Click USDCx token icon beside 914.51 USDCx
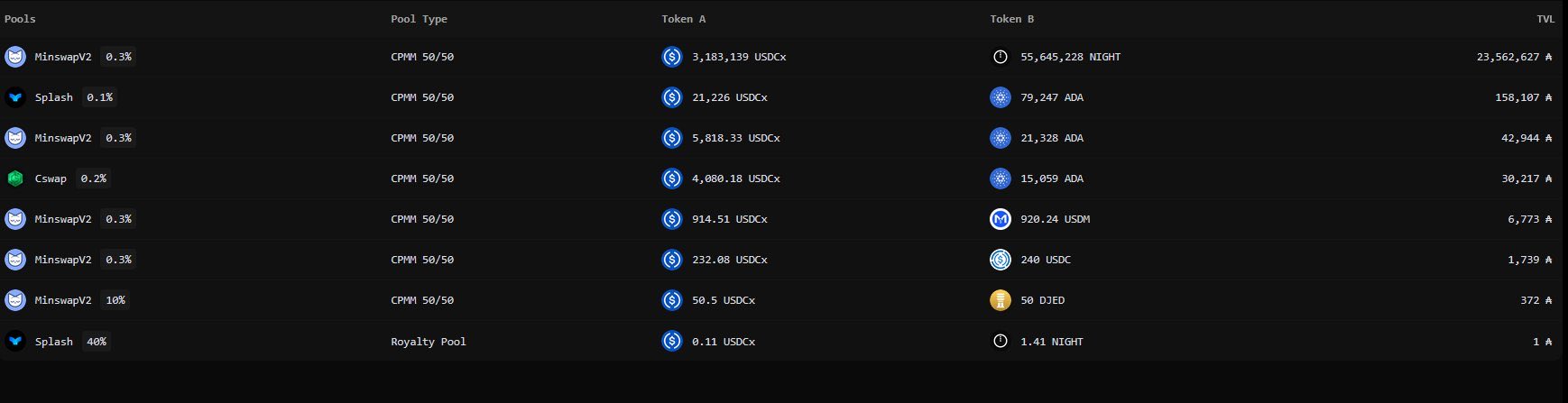 tap(672, 219)
